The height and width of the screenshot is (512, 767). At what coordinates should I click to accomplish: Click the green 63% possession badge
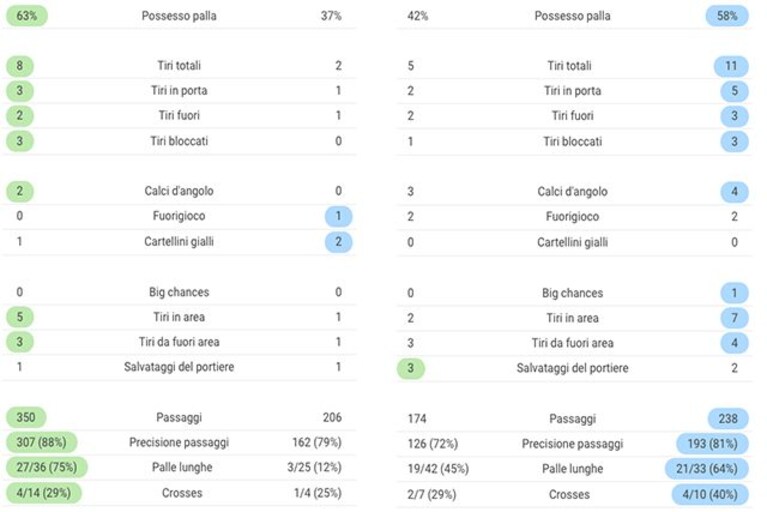coord(26,16)
